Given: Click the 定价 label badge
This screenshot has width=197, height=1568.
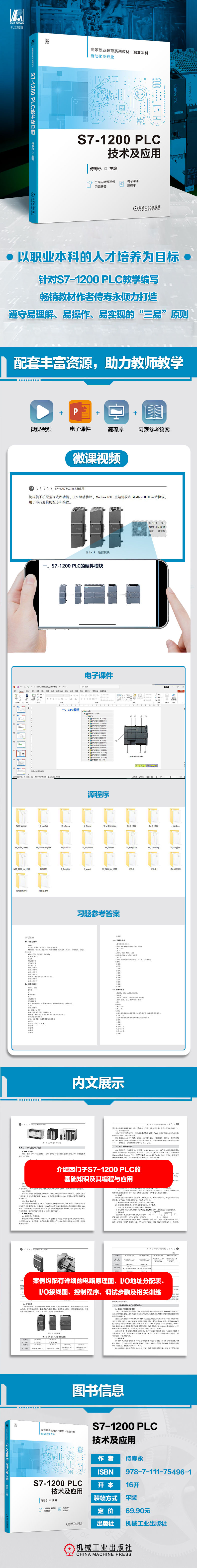Looking at the screenshot, I should pyautogui.click(x=105, y=1511).
